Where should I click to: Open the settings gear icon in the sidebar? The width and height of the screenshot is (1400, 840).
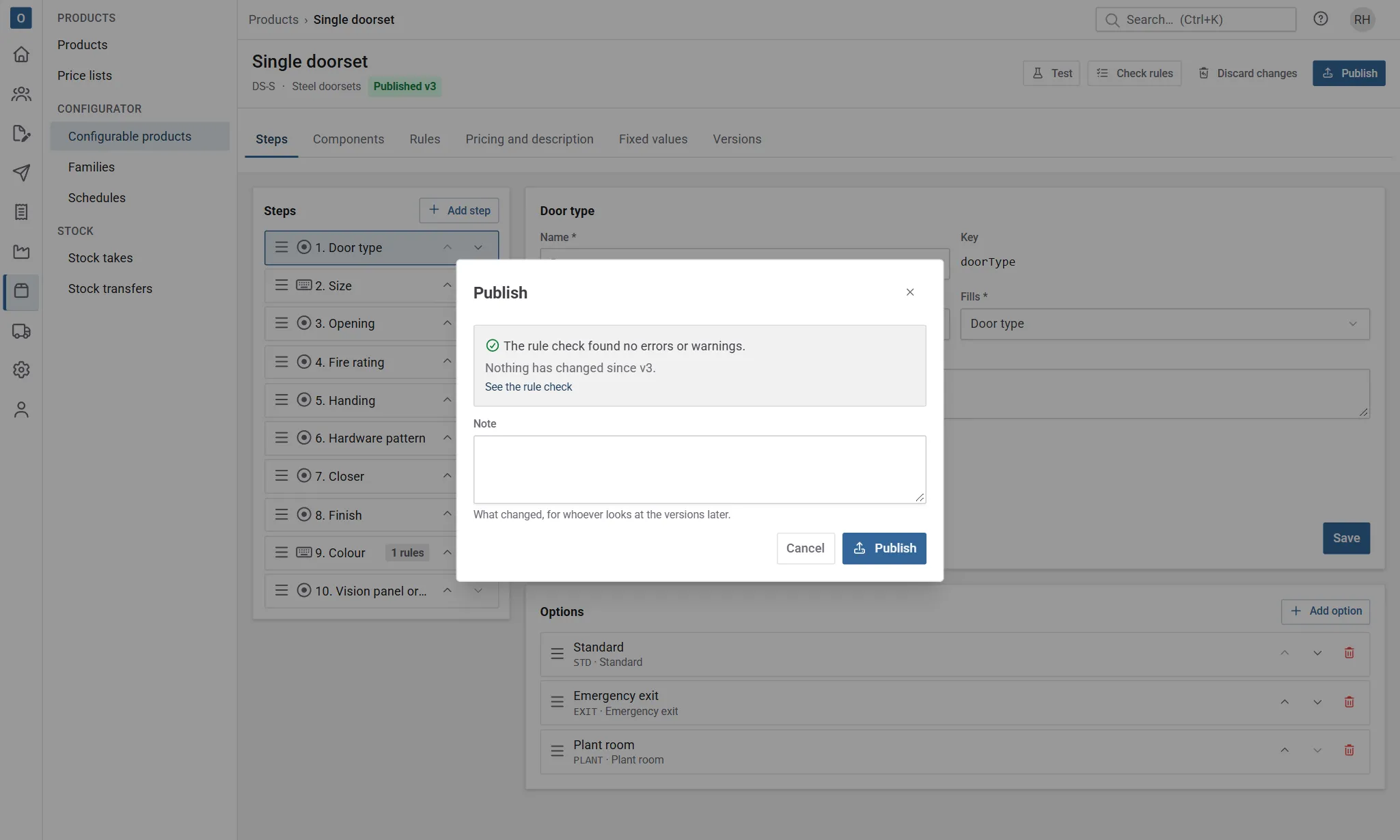click(21, 369)
